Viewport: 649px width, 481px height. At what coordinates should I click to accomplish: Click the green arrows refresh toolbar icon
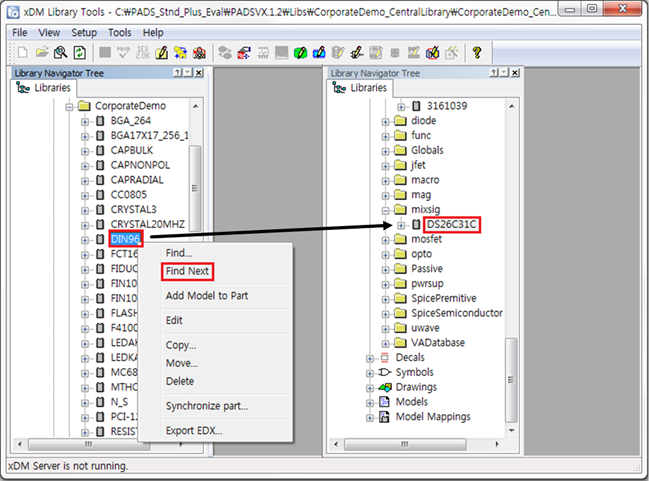79,53
